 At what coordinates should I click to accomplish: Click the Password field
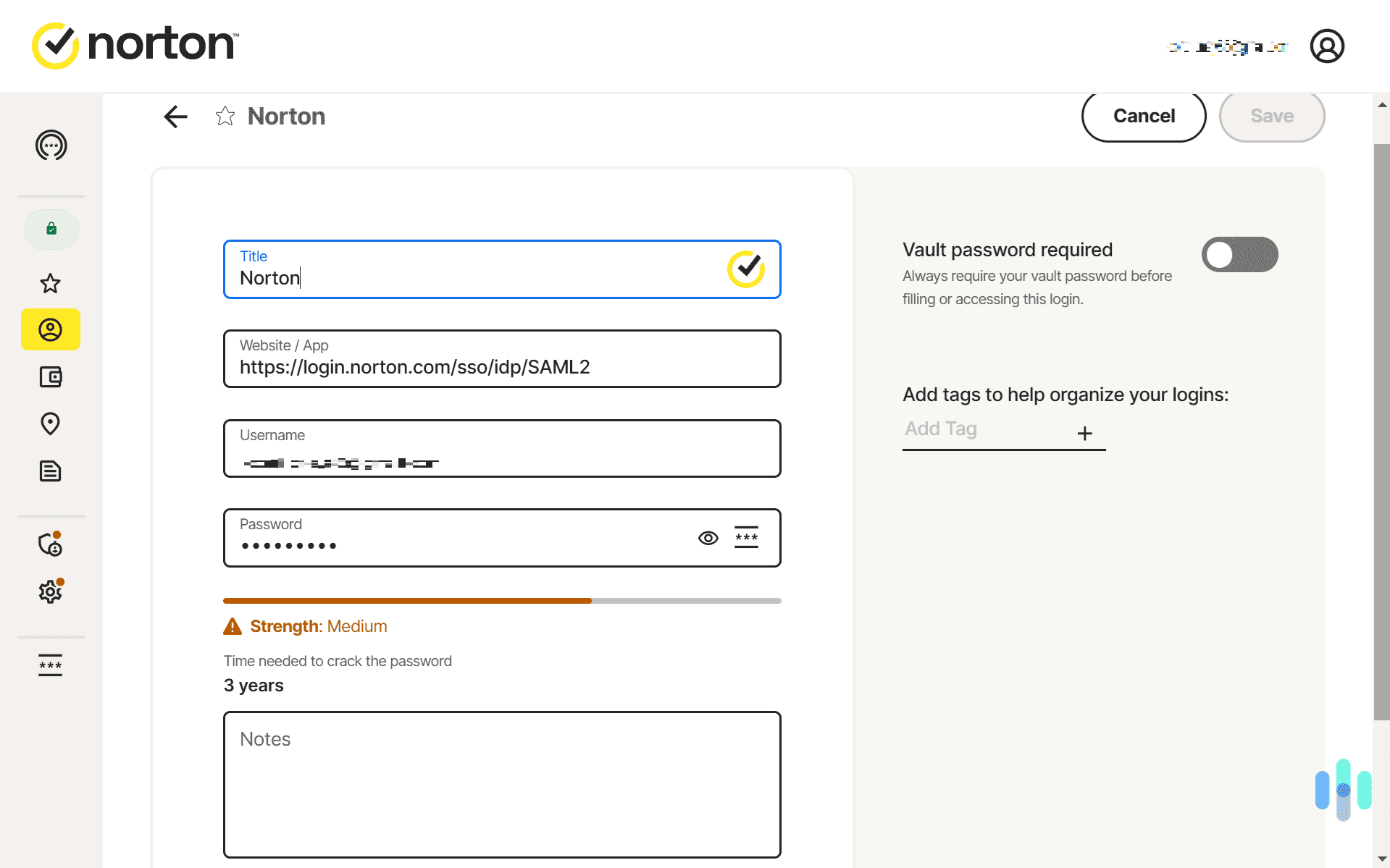pyautogui.click(x=502, y=538)
